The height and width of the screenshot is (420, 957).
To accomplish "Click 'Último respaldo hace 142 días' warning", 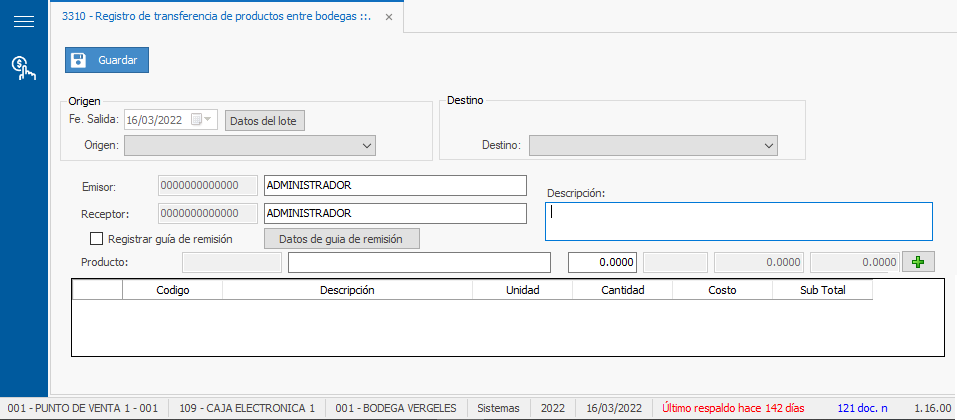I will click(x=733, y=408).
